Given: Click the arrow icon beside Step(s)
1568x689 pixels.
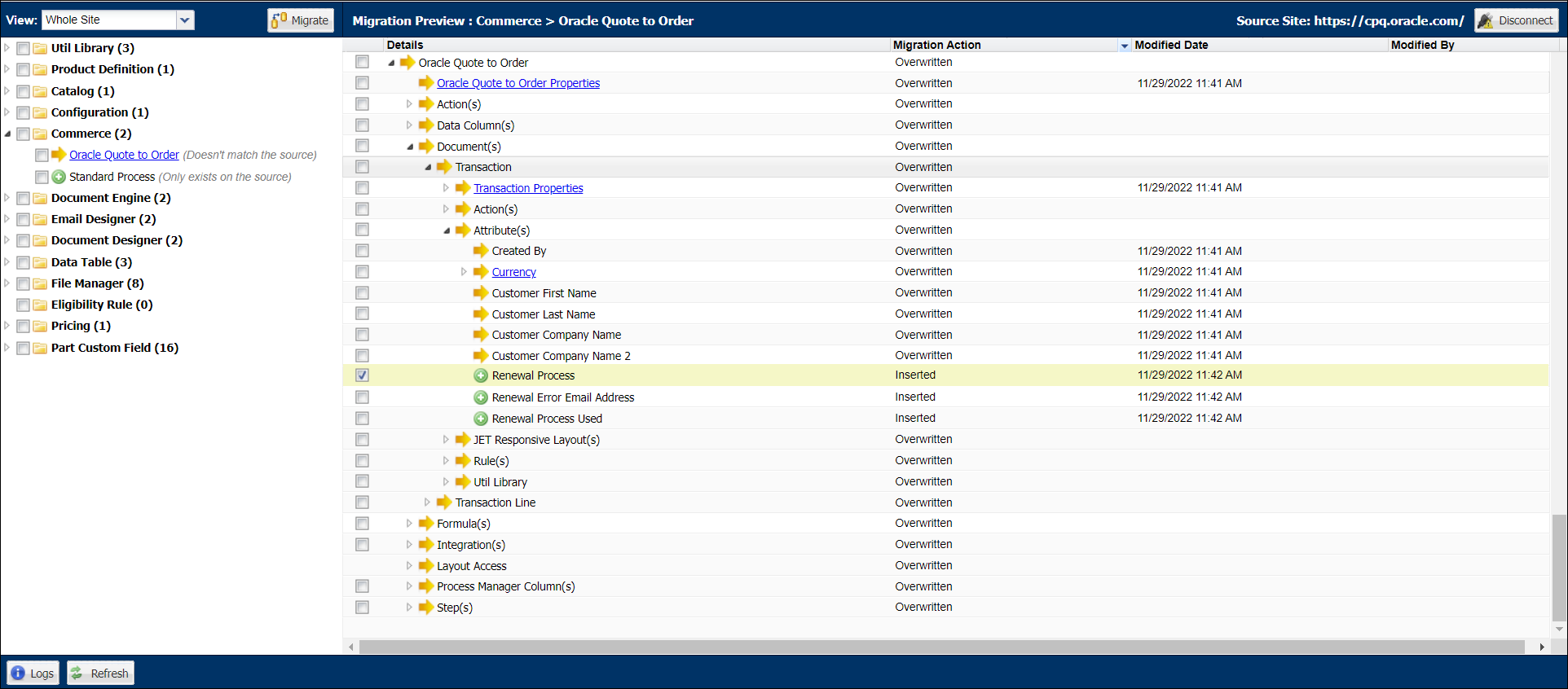Looking at the screenshot, I should pyautogui.click(x=425, y=608).
